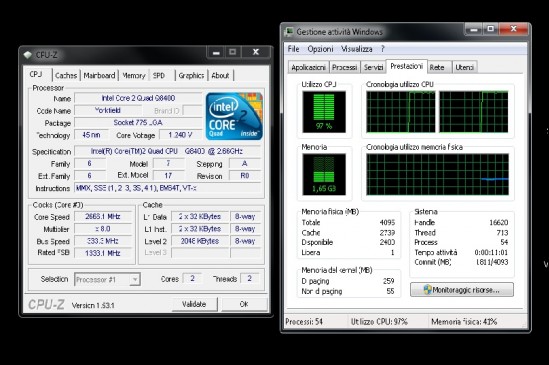Image resolution: width=549 pixels, height=365 pixels.
Task: Click the Task Manager title bar icon
Action: coord(289,32)
